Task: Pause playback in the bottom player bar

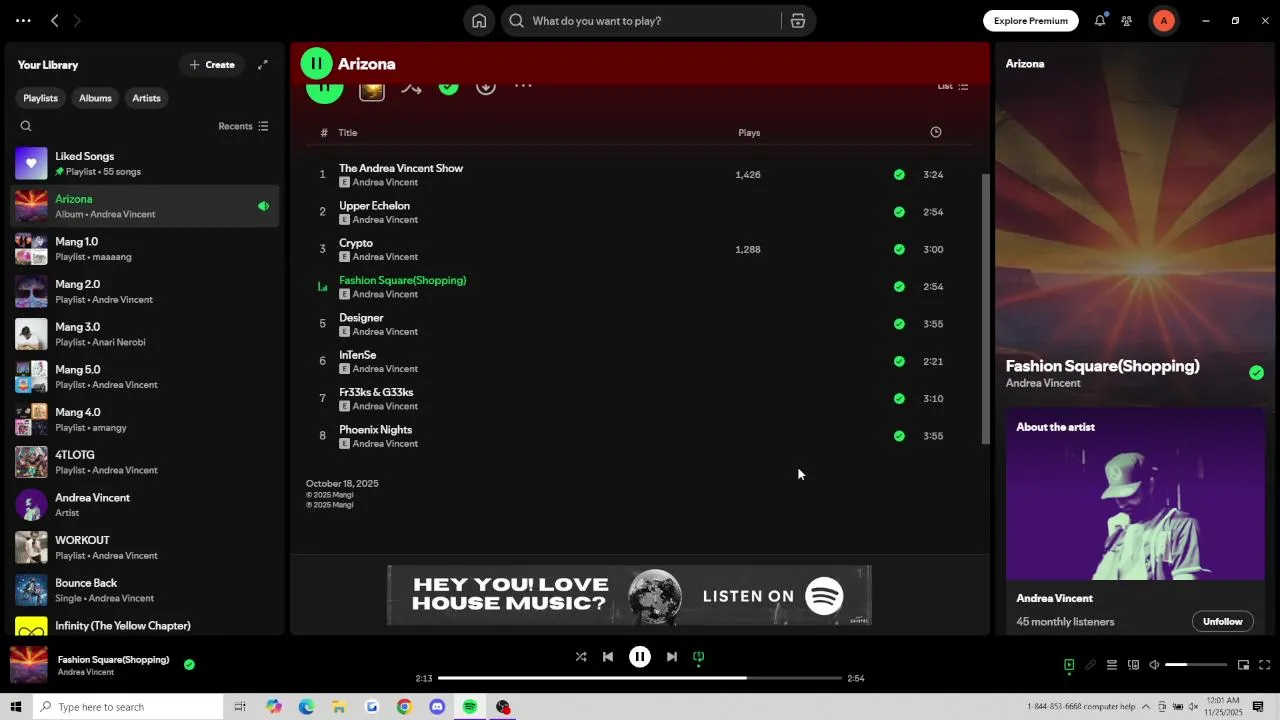Action: (640, 657)
